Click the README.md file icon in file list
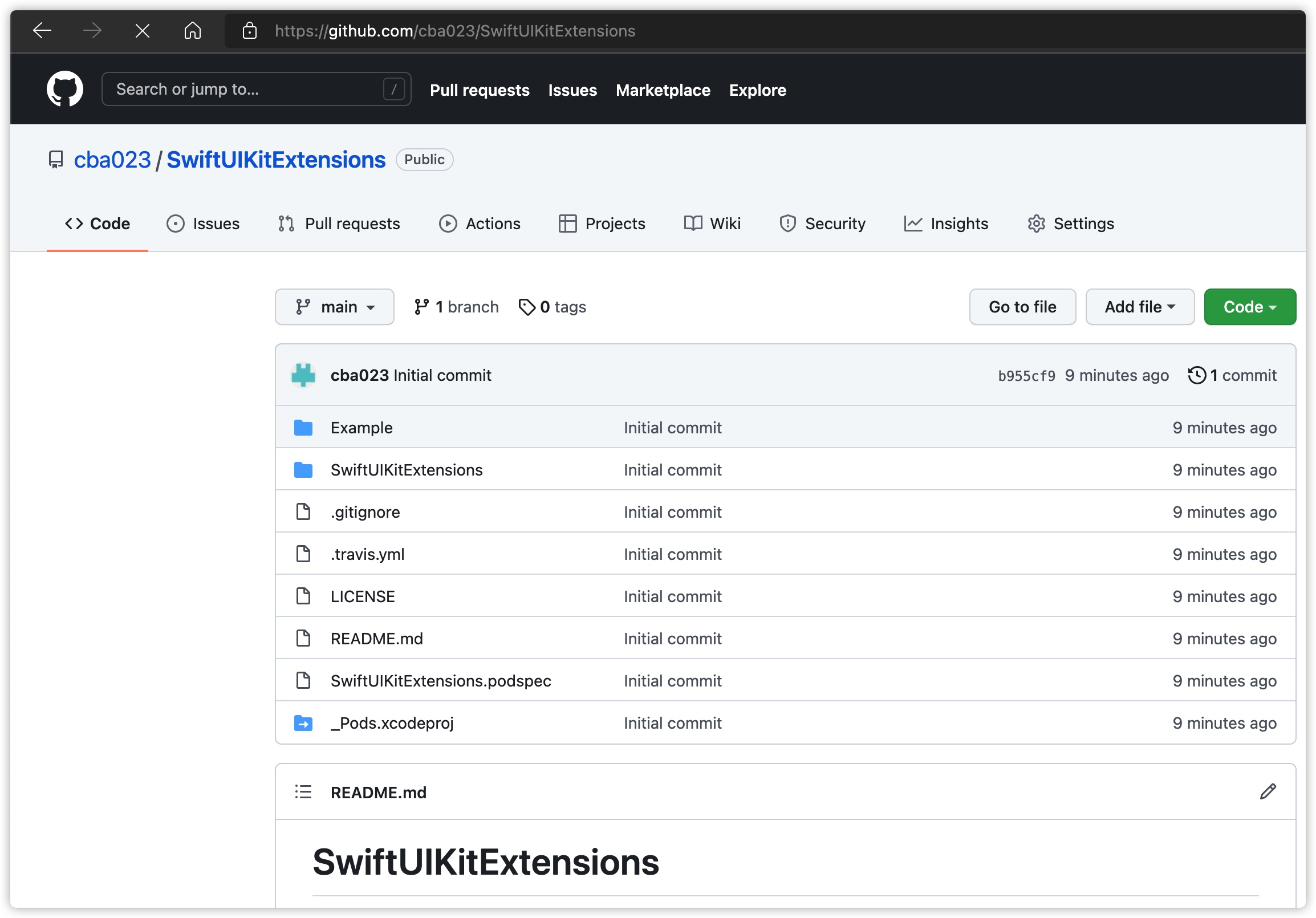This screenshot has height=918, width=1316. click(x=303, y=639)
